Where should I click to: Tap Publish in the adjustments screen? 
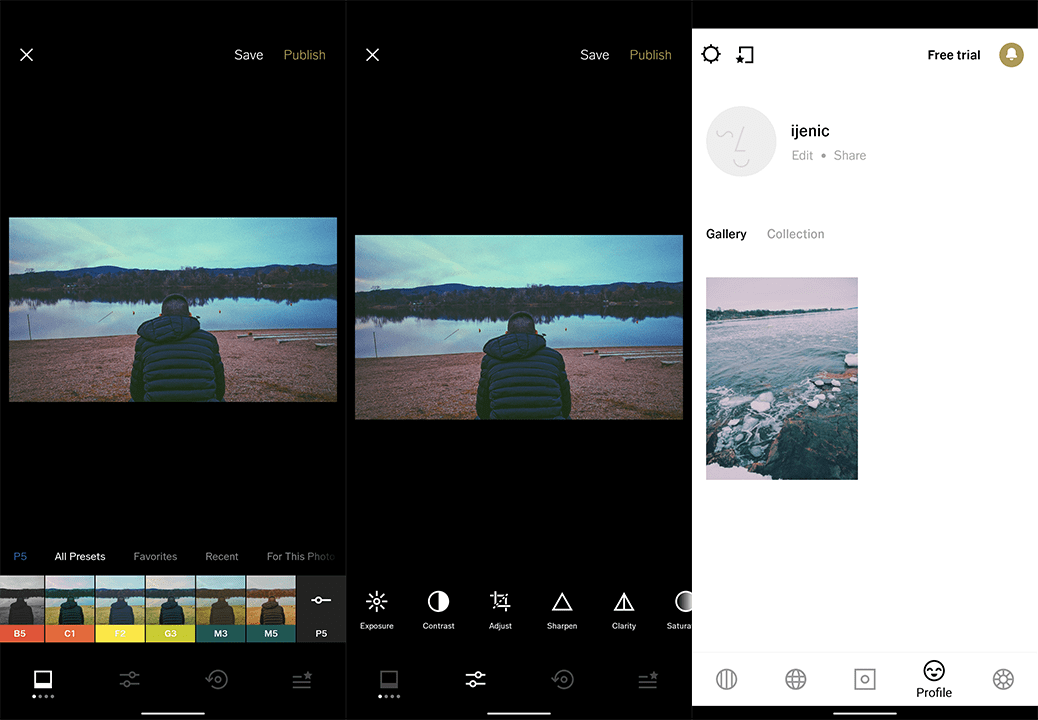[651, 55]
